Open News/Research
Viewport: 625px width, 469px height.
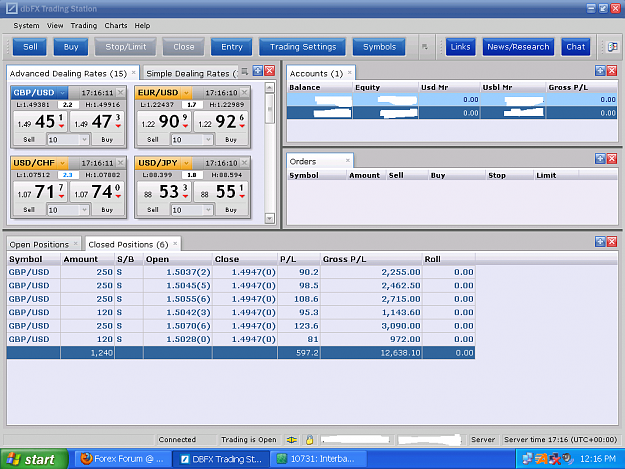(518, 47)
